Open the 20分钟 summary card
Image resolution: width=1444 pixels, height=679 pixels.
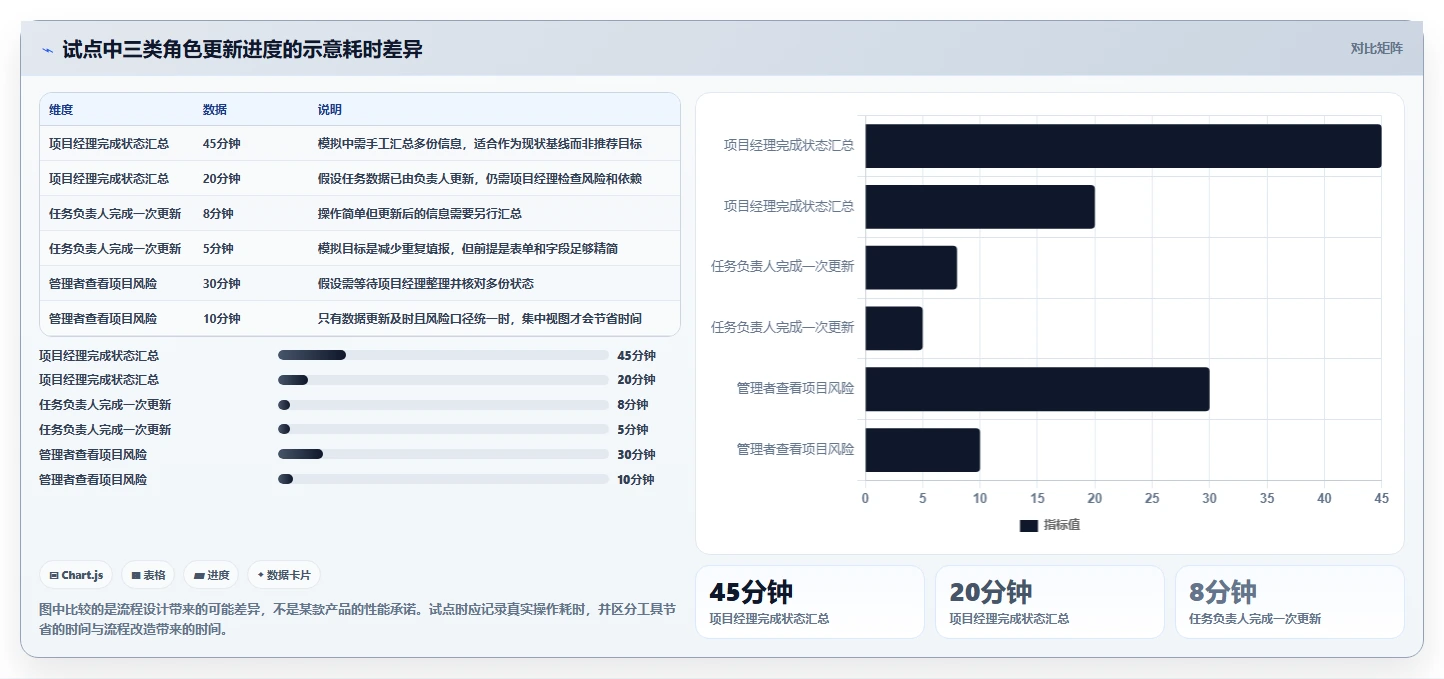click(x=1050, y=602)
